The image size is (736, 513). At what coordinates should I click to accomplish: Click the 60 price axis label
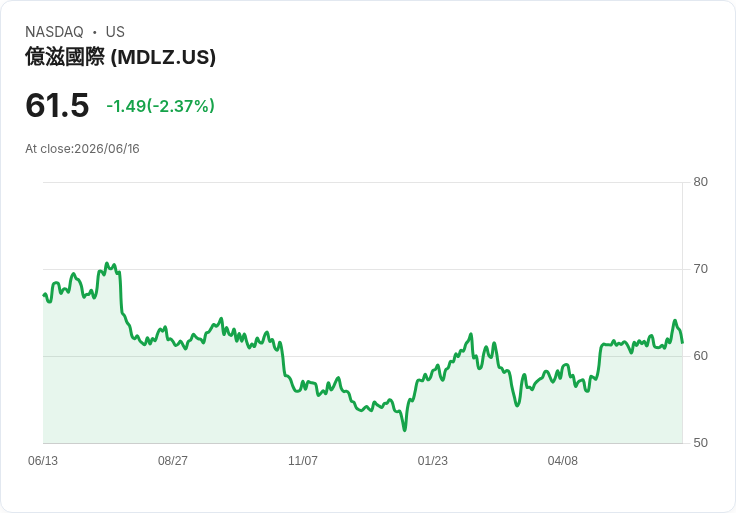pos(700,356)
